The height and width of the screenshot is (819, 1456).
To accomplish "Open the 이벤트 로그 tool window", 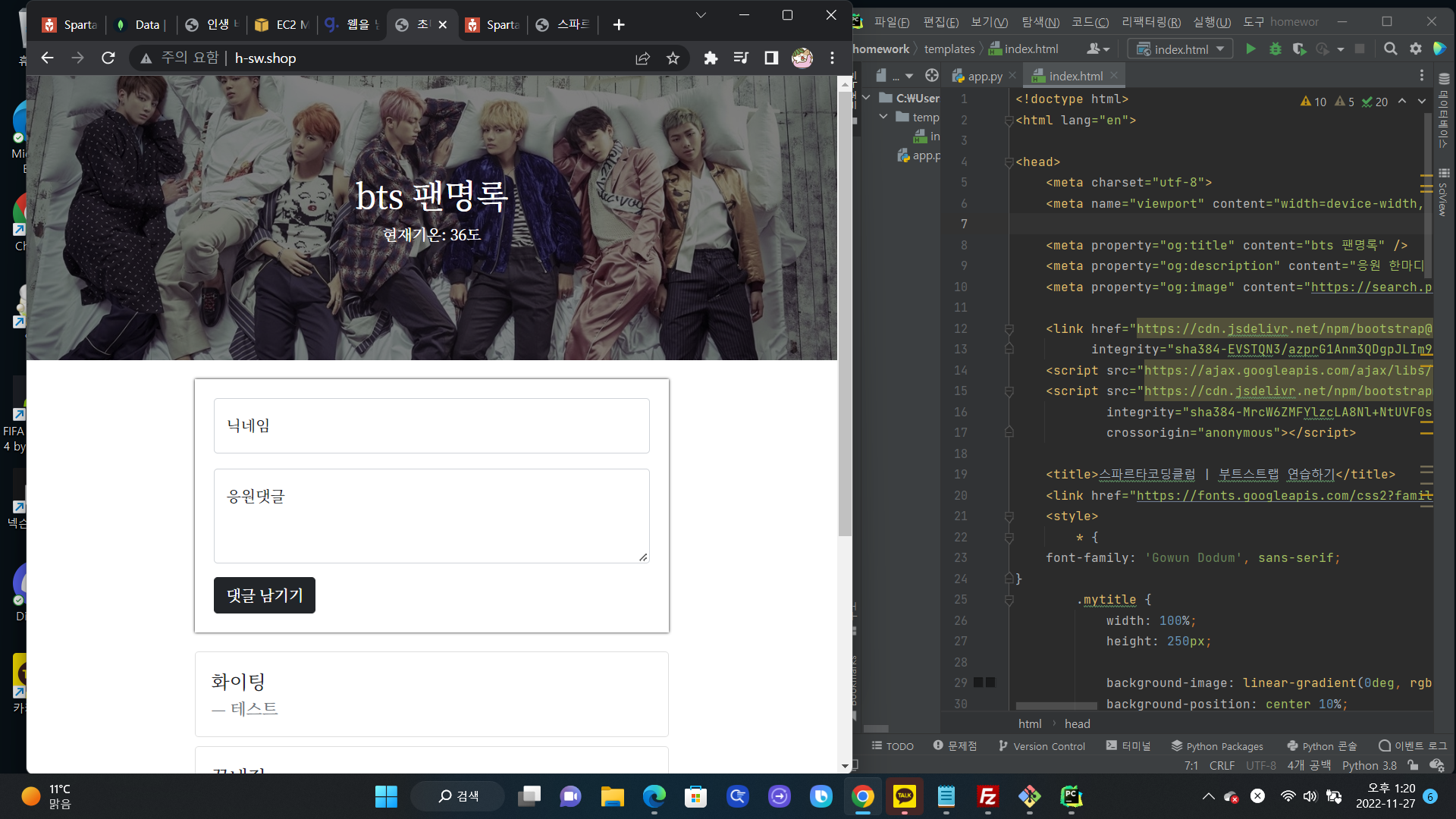I will (1413, 746).
